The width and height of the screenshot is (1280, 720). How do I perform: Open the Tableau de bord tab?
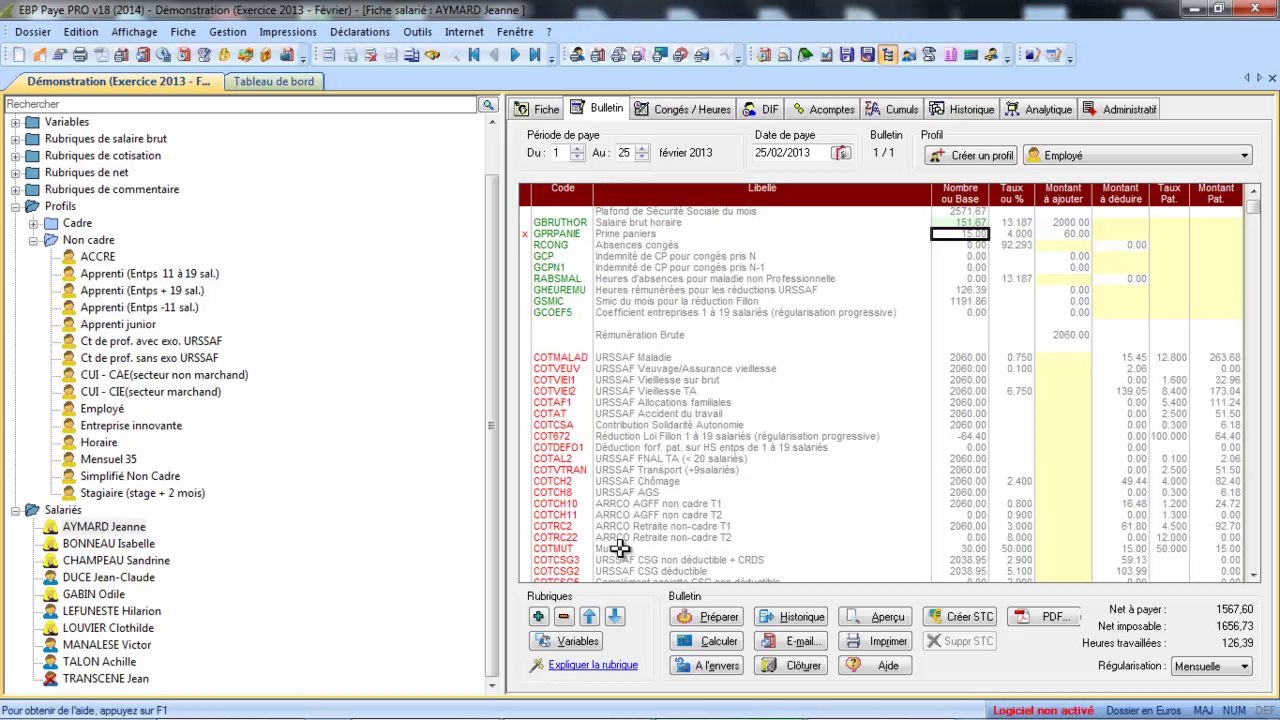click(x=273, y=82)
